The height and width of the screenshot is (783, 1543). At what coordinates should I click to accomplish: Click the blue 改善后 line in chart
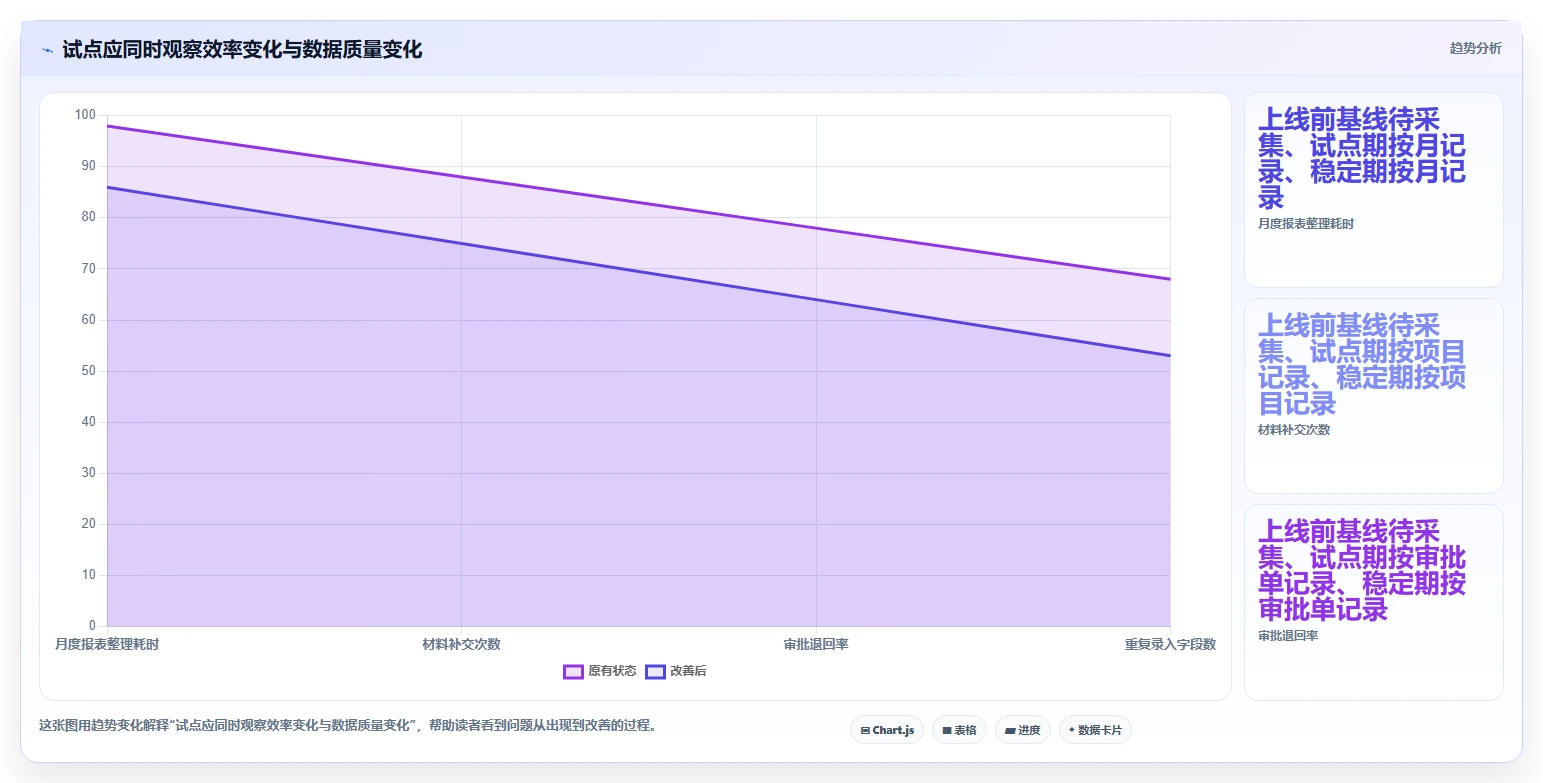[x=639, y=271]
